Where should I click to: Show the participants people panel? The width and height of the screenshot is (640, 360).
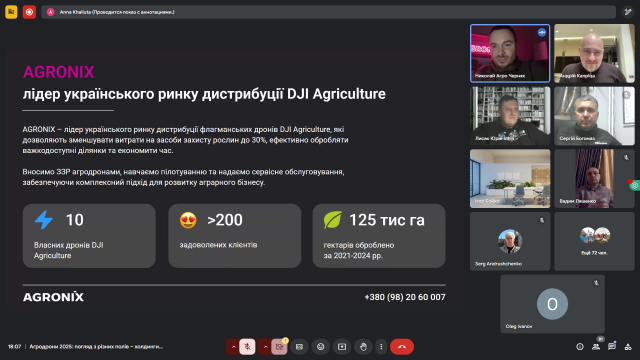[x=596, y=347]
